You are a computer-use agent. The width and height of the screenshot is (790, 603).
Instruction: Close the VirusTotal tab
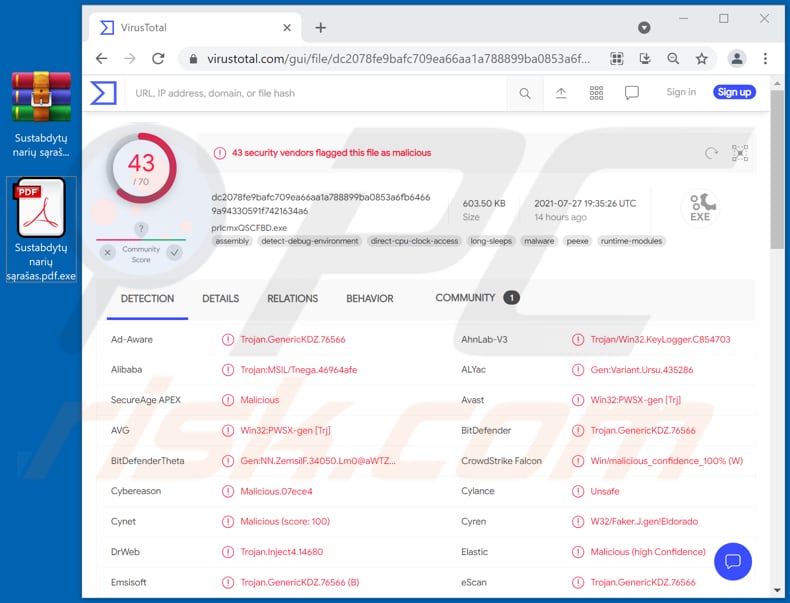pyautogui.click(x=287, y=28)
